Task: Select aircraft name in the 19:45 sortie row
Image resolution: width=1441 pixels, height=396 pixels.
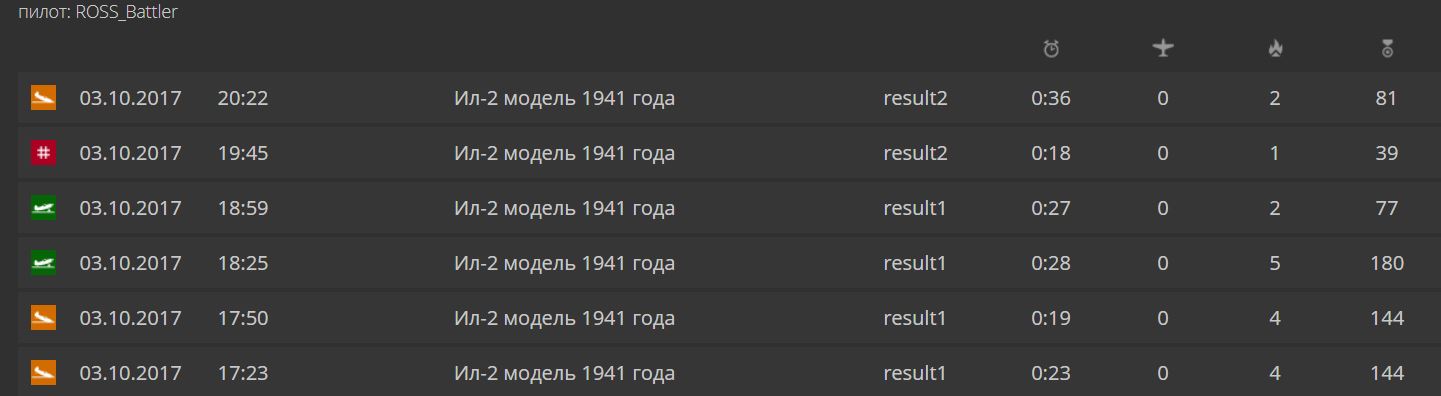Action: 564,154
